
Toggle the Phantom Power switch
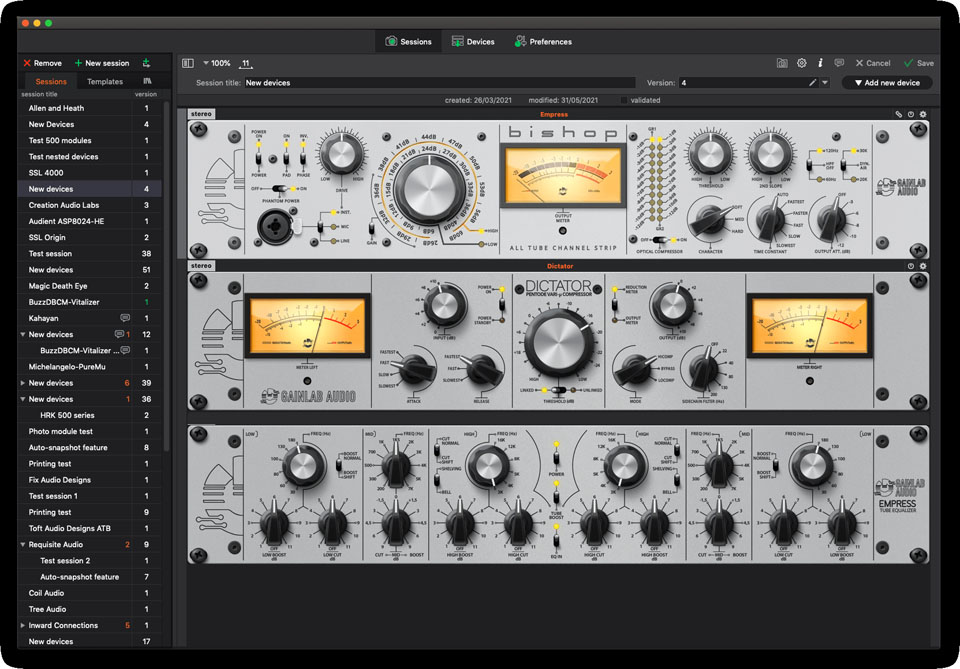pos(280,189)
